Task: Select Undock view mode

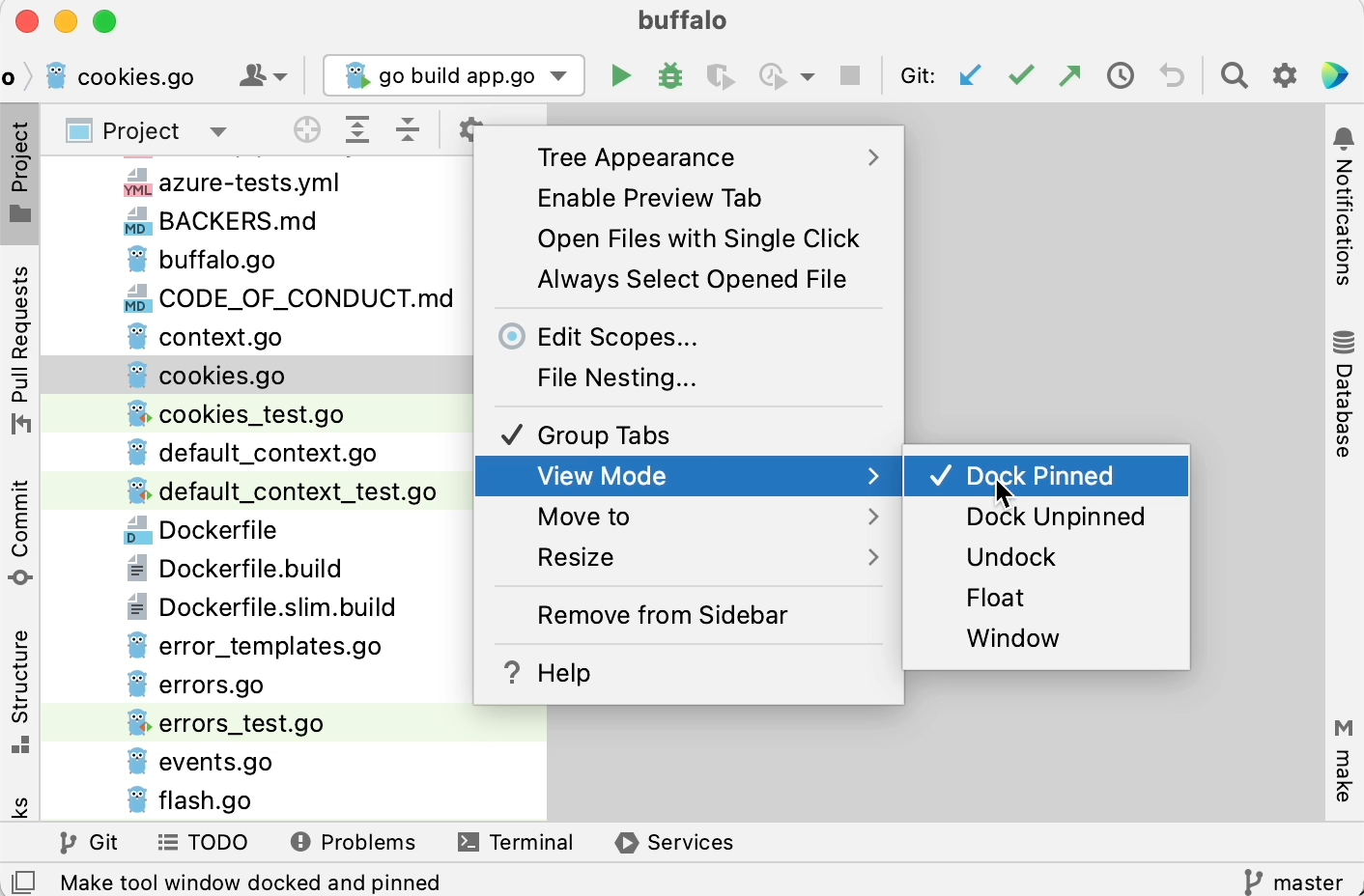Action: [1046, 557]
